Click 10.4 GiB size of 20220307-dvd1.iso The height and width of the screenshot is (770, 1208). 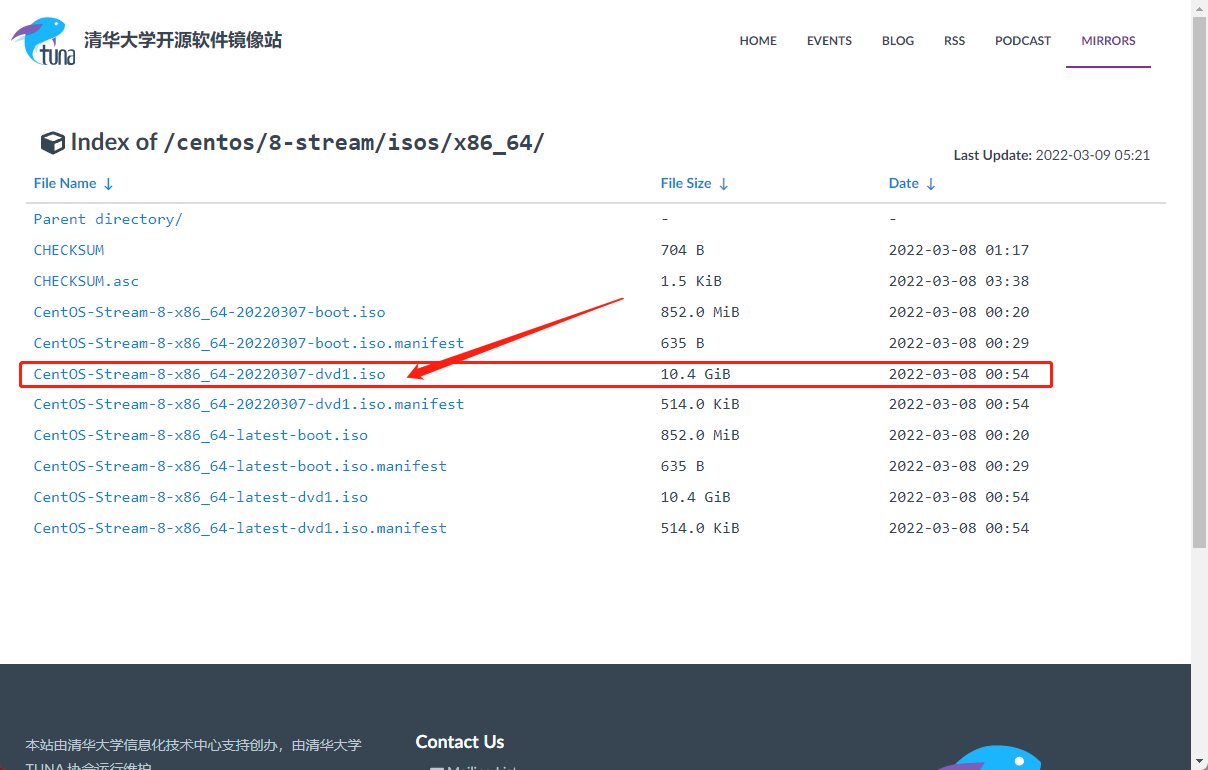tap(696, 374)
